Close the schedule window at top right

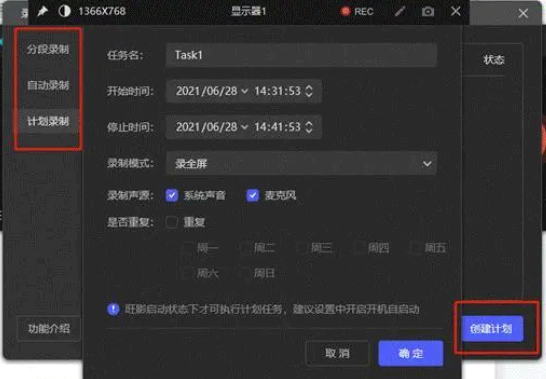(523, 14)
